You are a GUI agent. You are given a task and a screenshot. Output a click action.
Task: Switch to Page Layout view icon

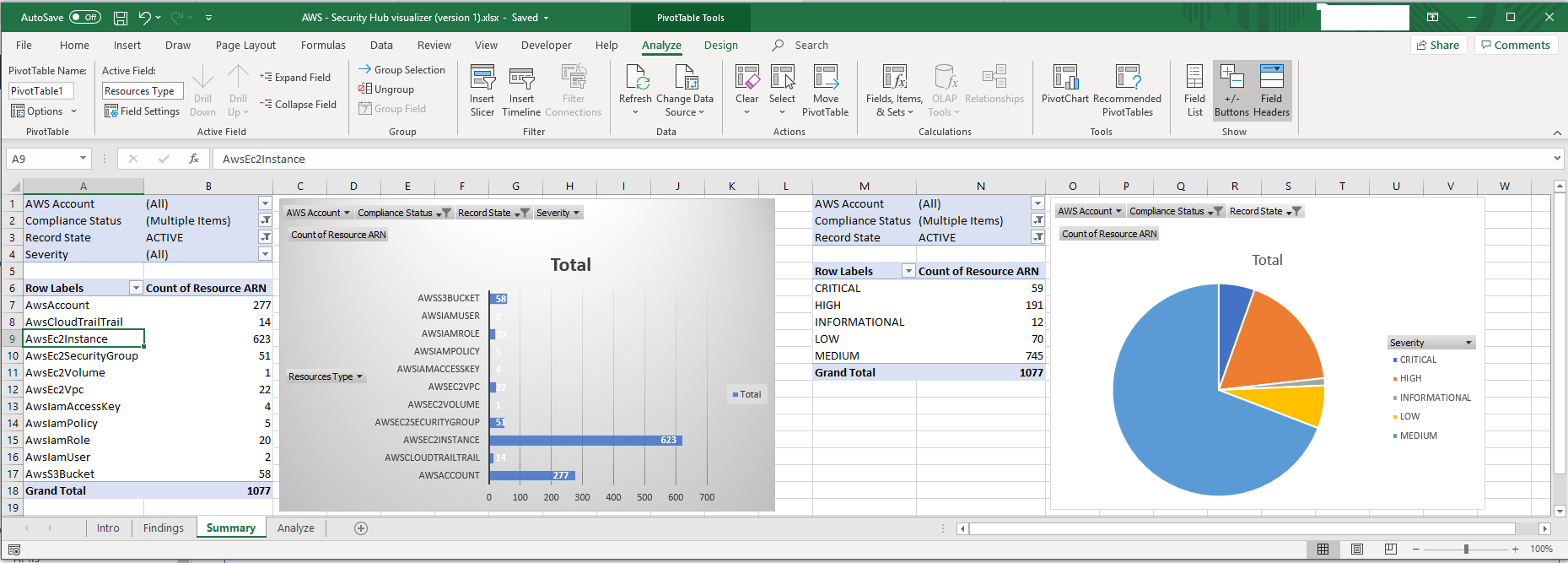[x=1356, y=549]
